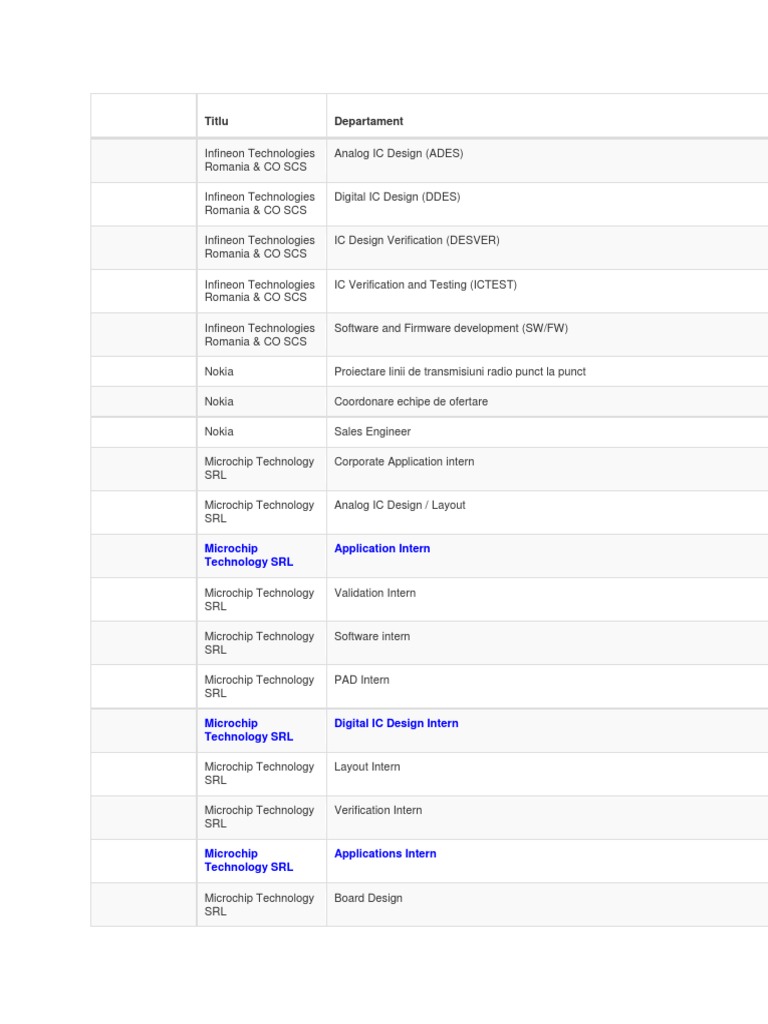
Task: Select the PAD Intern cell
Action: [361, 680]
